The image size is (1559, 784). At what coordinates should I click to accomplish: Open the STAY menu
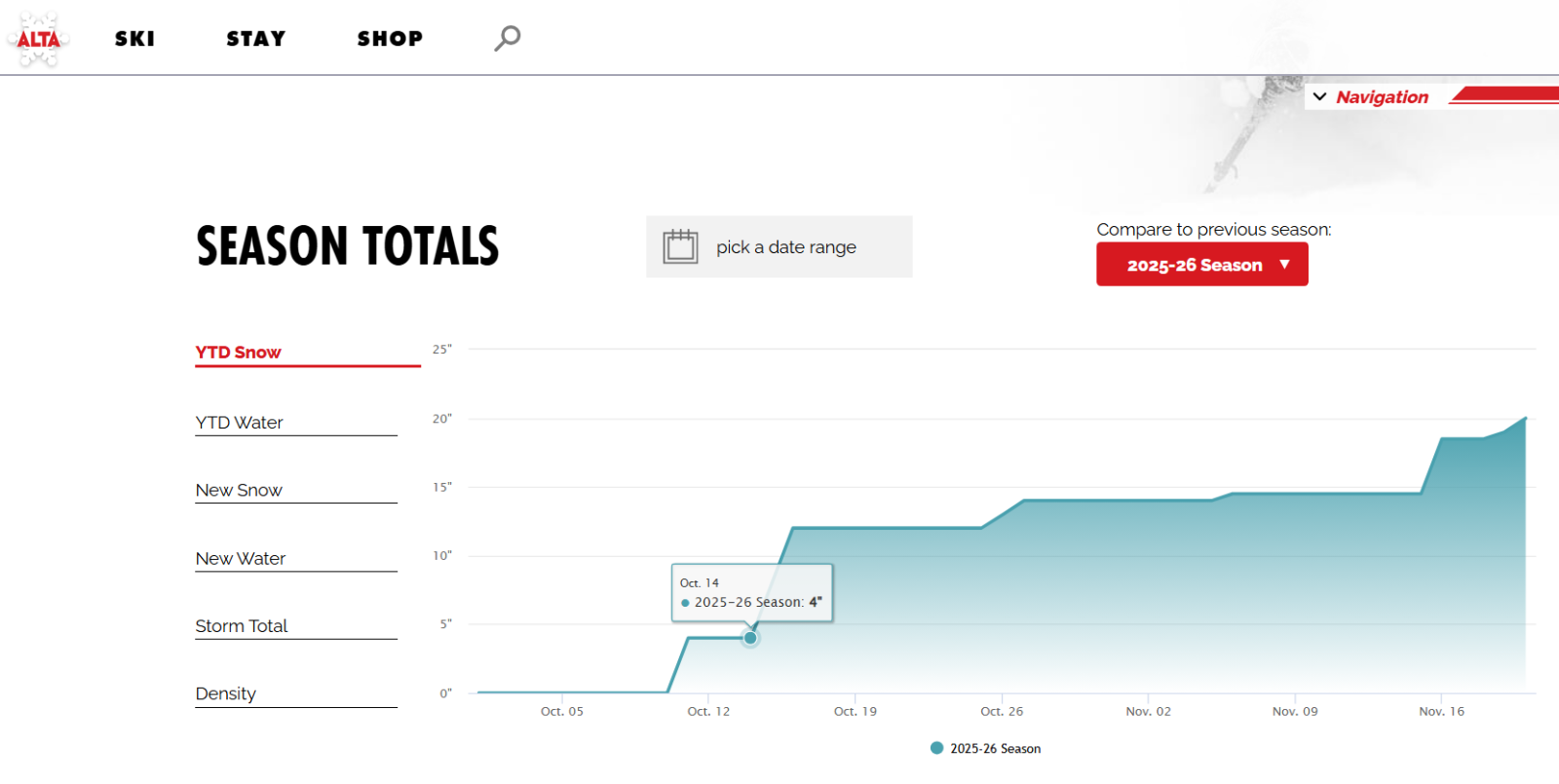pos(256,39)
